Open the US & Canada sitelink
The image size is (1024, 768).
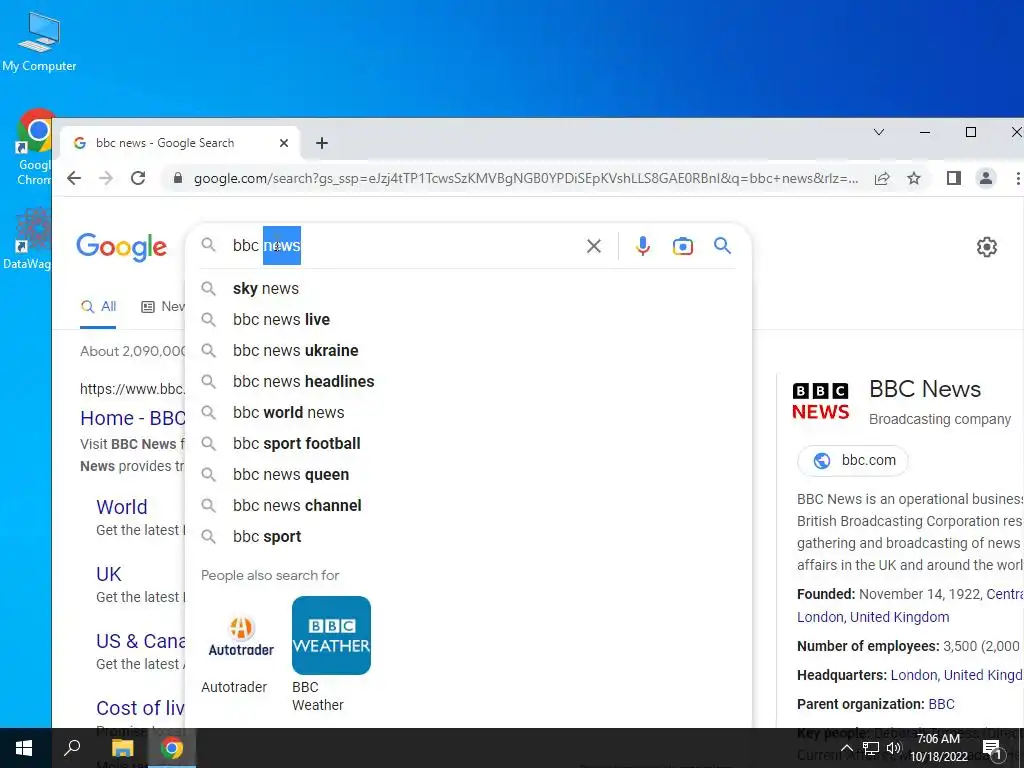(x=140, y=641)
